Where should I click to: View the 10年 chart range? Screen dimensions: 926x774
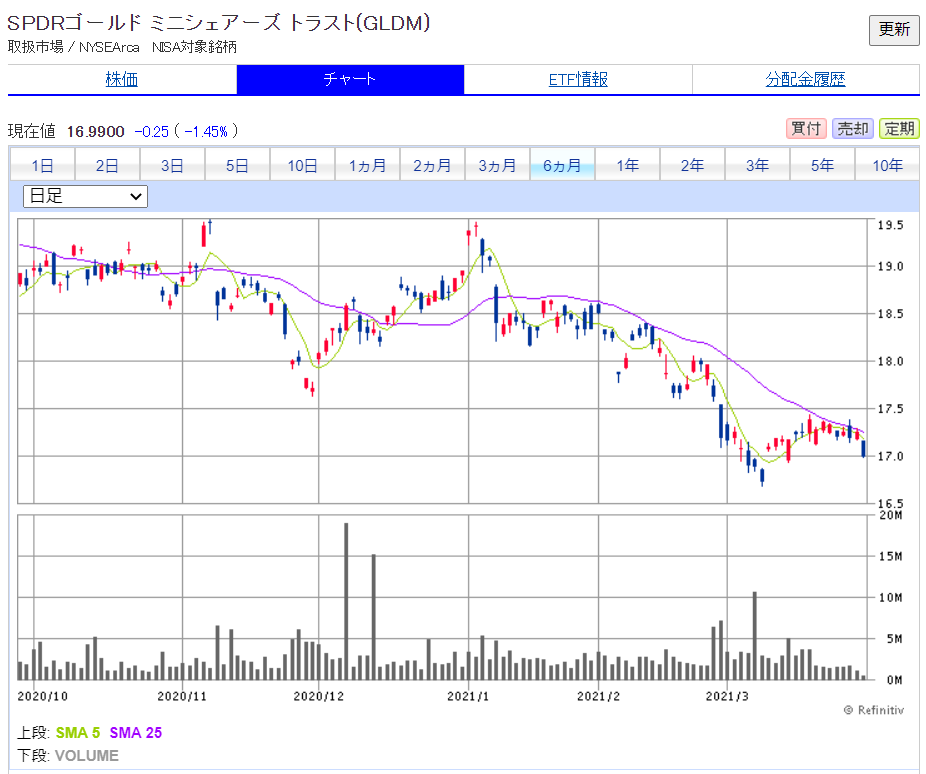pos(887,165)
